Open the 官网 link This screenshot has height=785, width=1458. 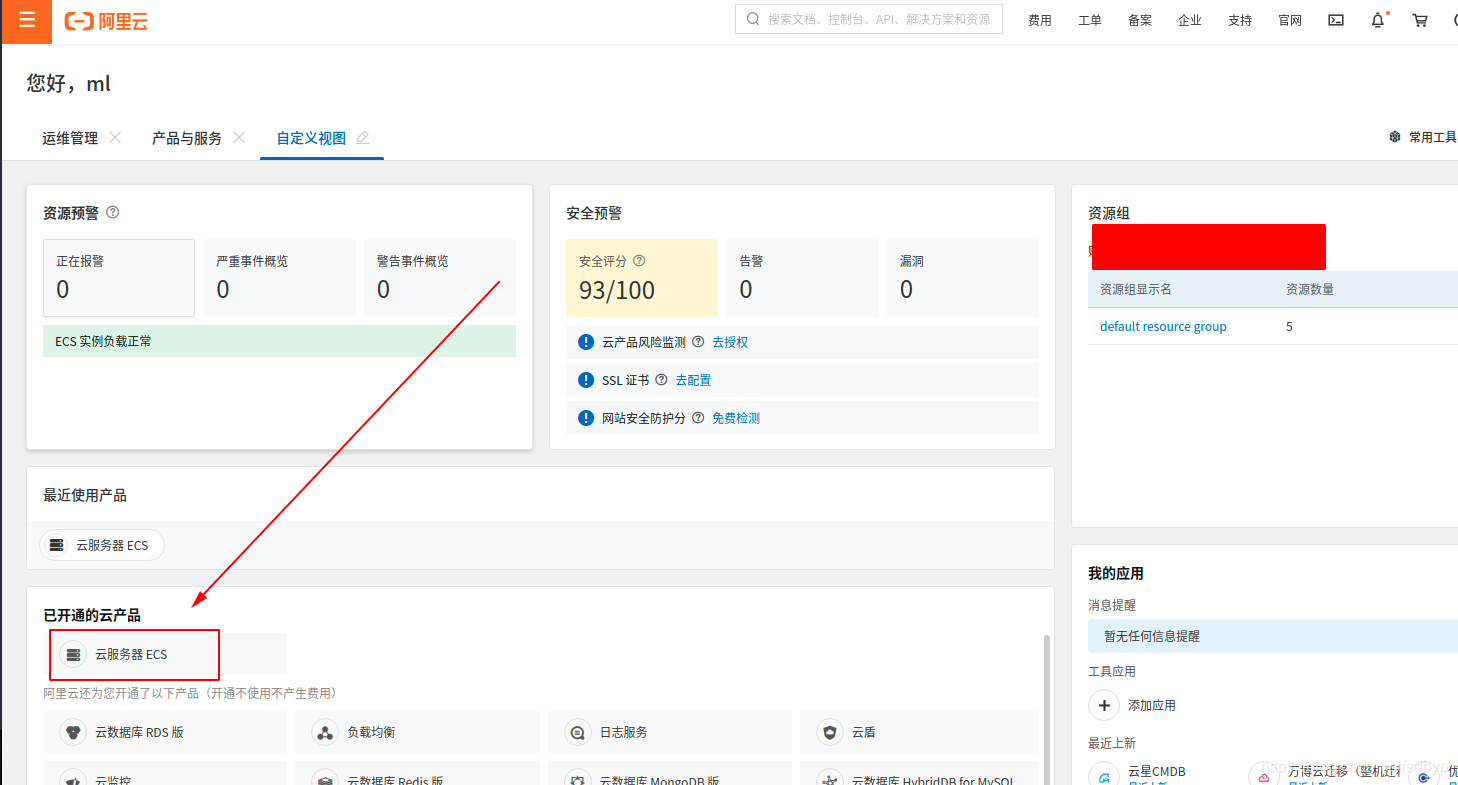tap(1290, 20)
